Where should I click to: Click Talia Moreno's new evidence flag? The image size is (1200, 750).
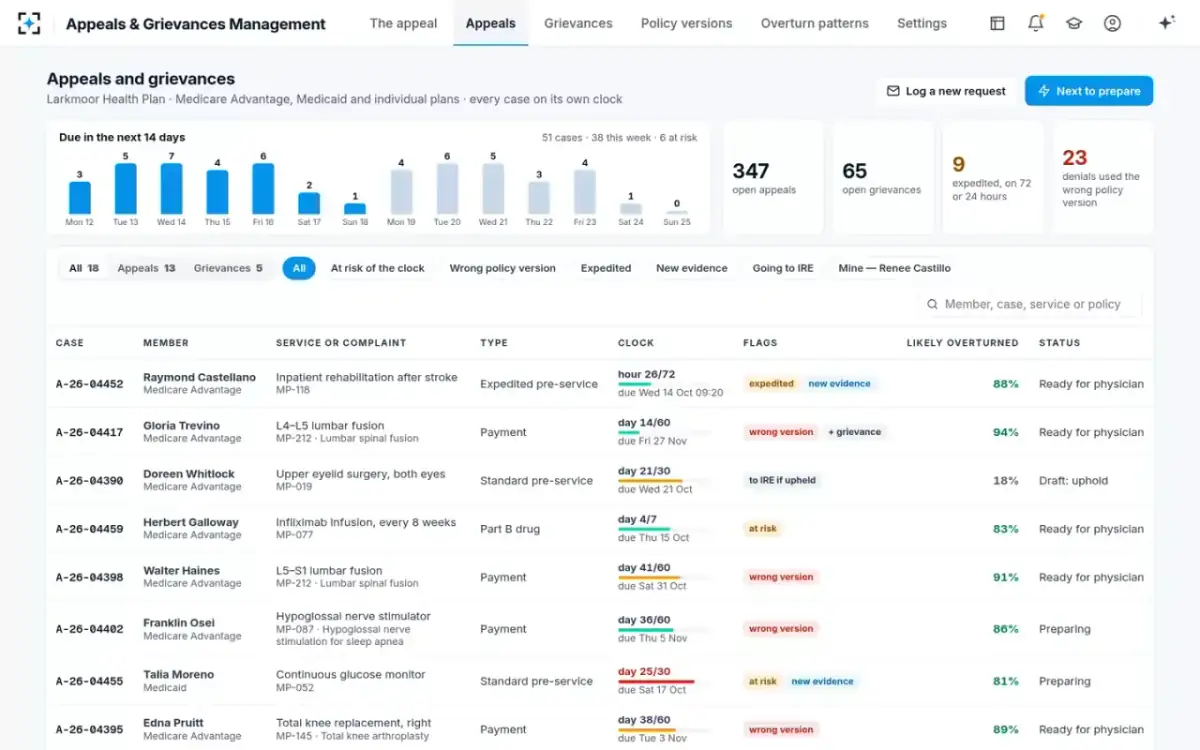point(822,682)
